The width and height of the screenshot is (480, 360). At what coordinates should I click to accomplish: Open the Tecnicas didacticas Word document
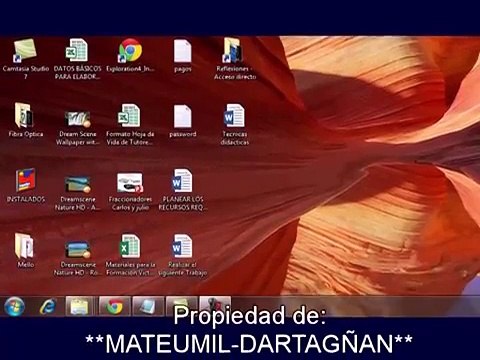235,124
